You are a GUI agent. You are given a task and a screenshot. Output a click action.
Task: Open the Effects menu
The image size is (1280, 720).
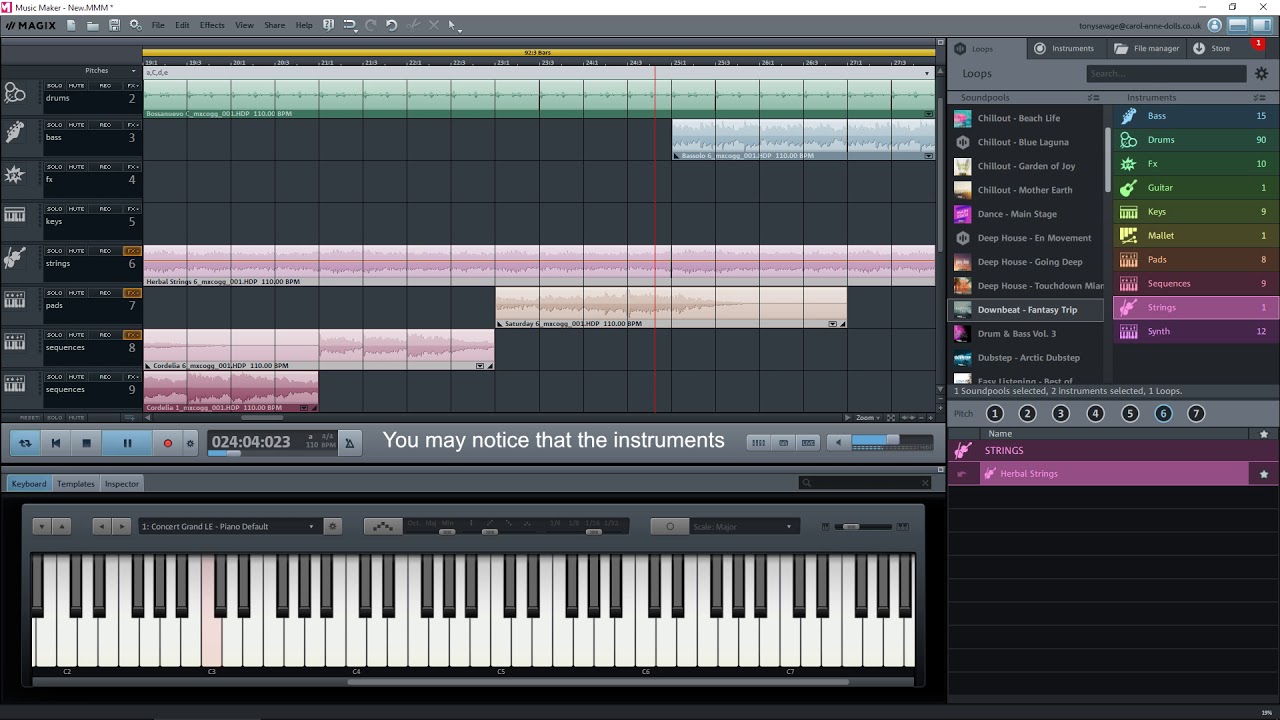point(212,25)
